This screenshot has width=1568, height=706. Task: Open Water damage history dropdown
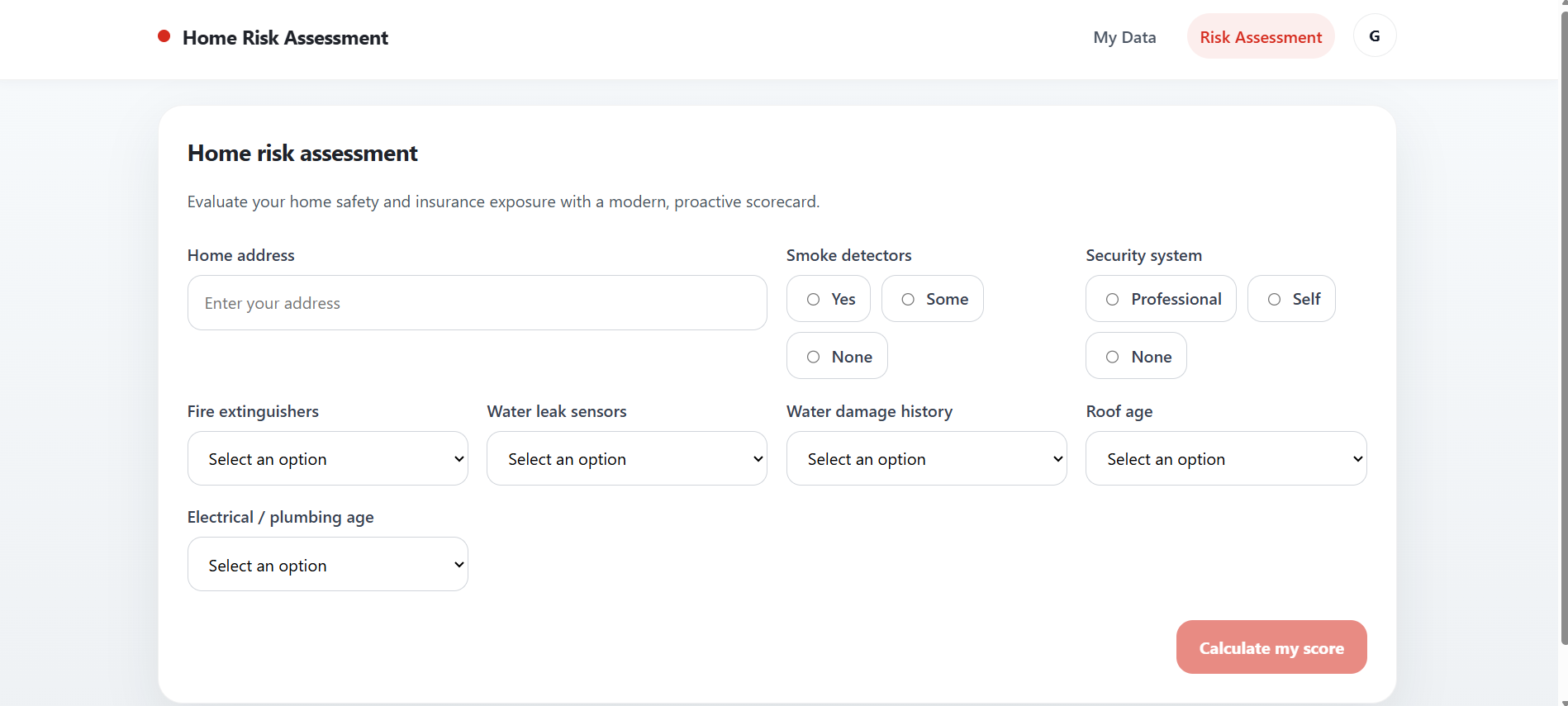pos(926,458)
